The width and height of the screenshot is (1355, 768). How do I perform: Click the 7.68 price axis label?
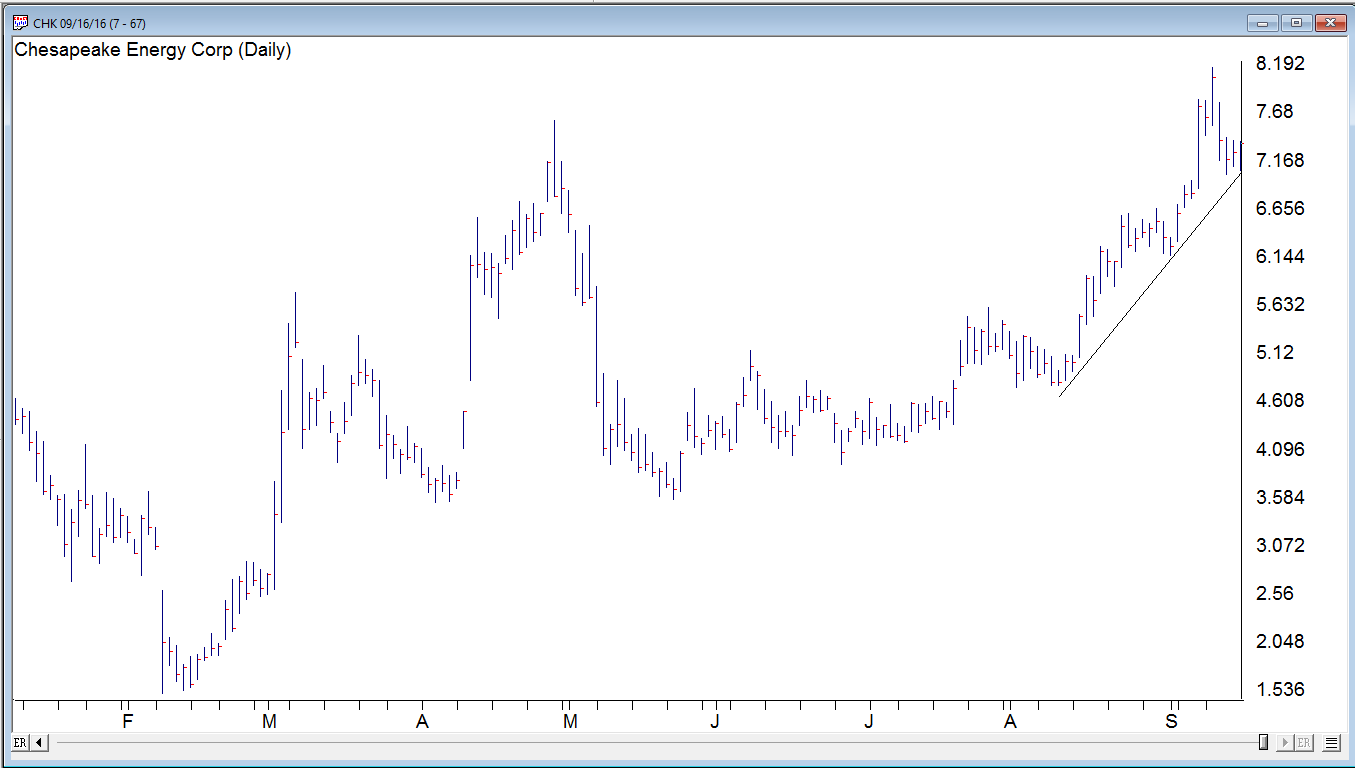(x=1275, y=112)
